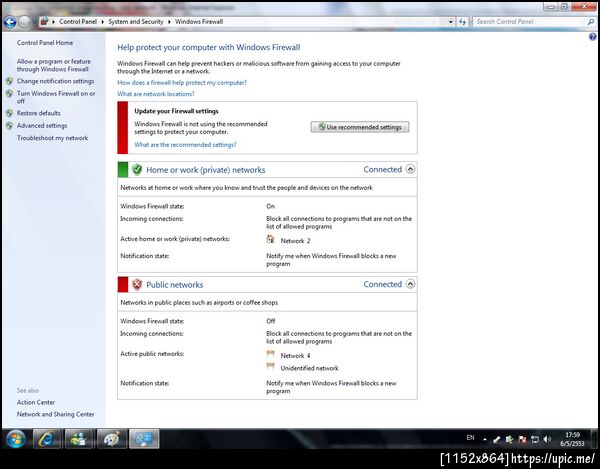Open Paint palette icon in taskbar
600x469 pixels.
coord(111,439)
